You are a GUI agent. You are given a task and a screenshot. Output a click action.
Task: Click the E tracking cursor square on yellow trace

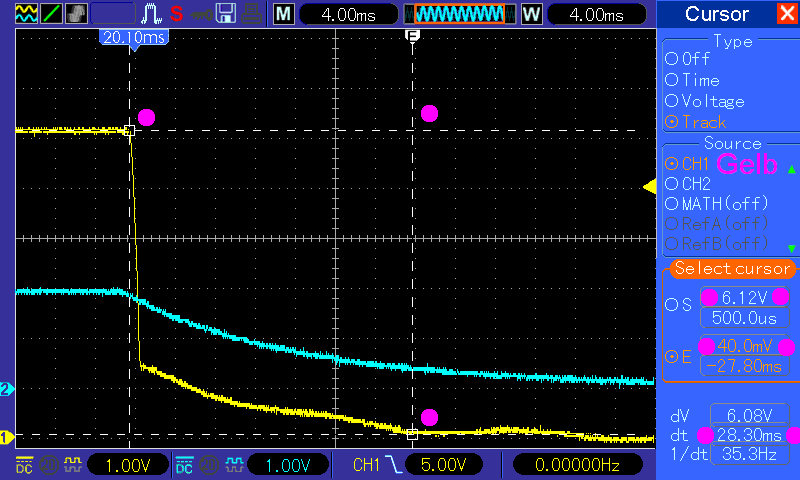click(412, 434)
